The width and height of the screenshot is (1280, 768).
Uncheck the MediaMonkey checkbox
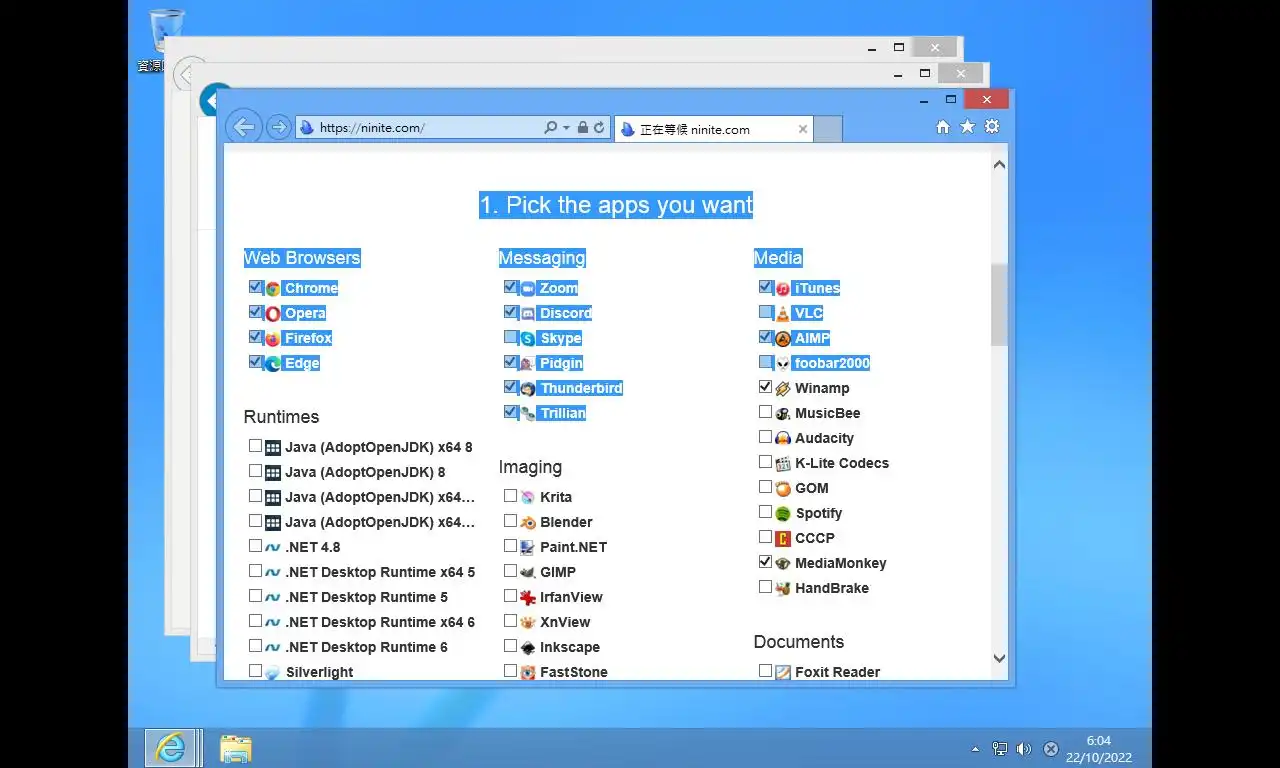tap(766, 562)
